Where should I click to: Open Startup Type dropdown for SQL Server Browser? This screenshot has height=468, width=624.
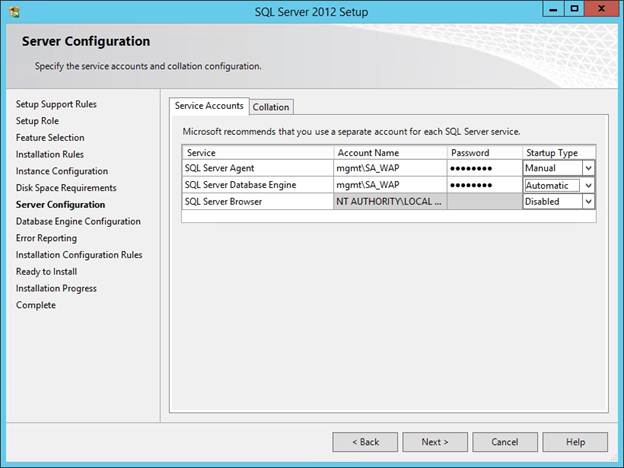(588, 202)
